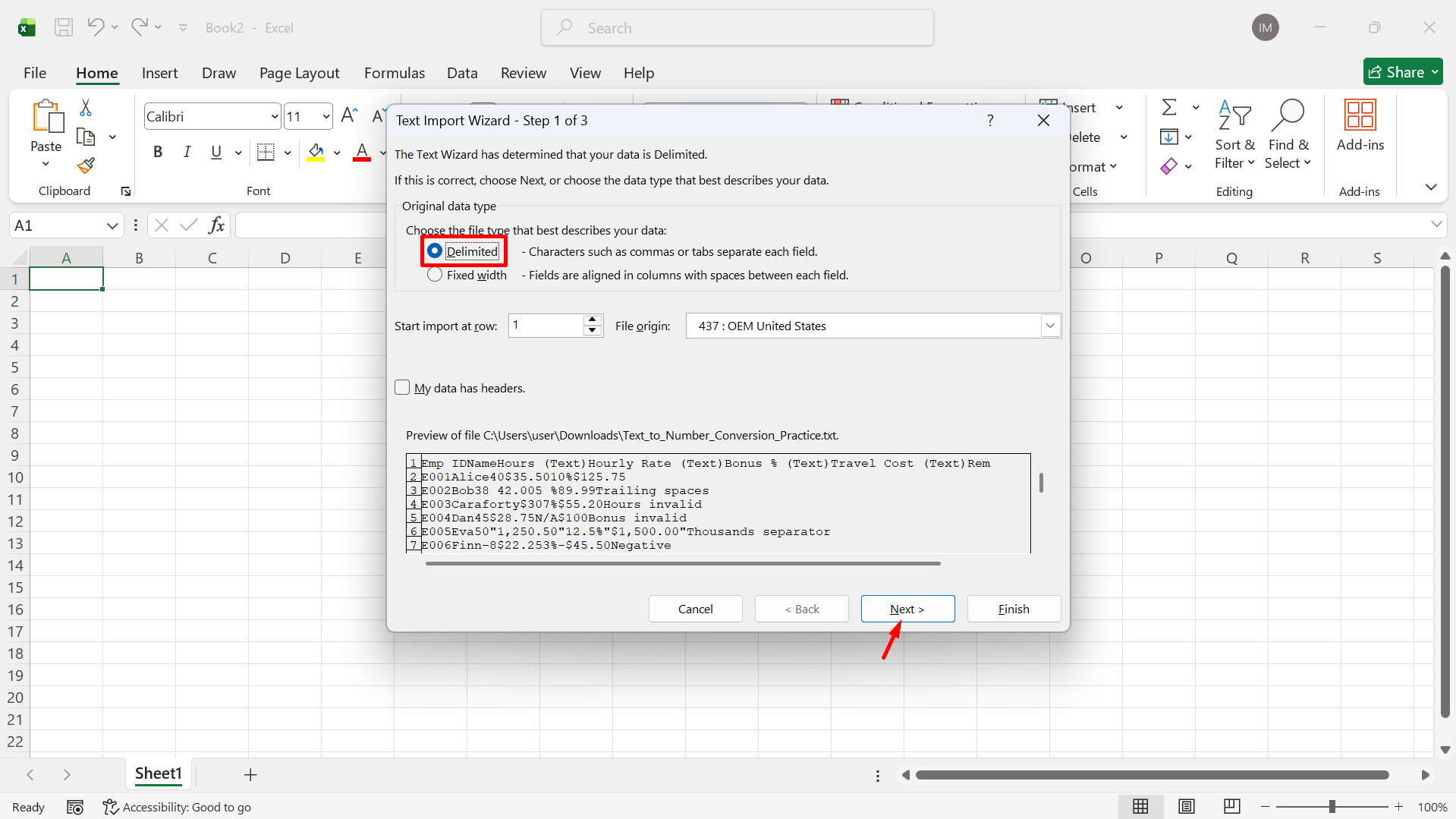Viewport: 1456px width, 819px height.
Task: Click the user account avatar IM
Action: click(1265, 28)
